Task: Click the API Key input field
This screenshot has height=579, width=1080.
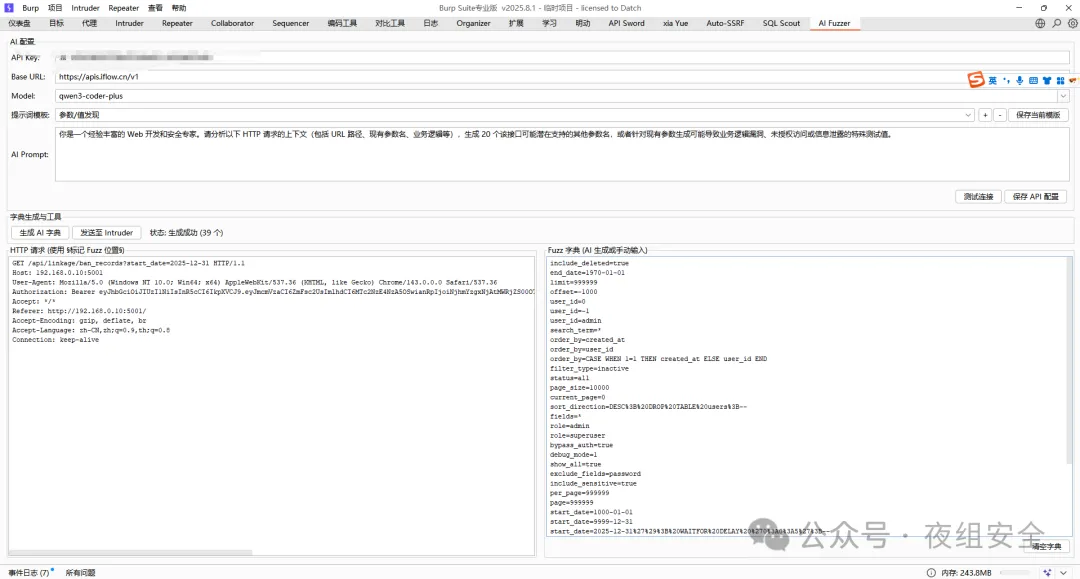Action: tap(562, 58)
